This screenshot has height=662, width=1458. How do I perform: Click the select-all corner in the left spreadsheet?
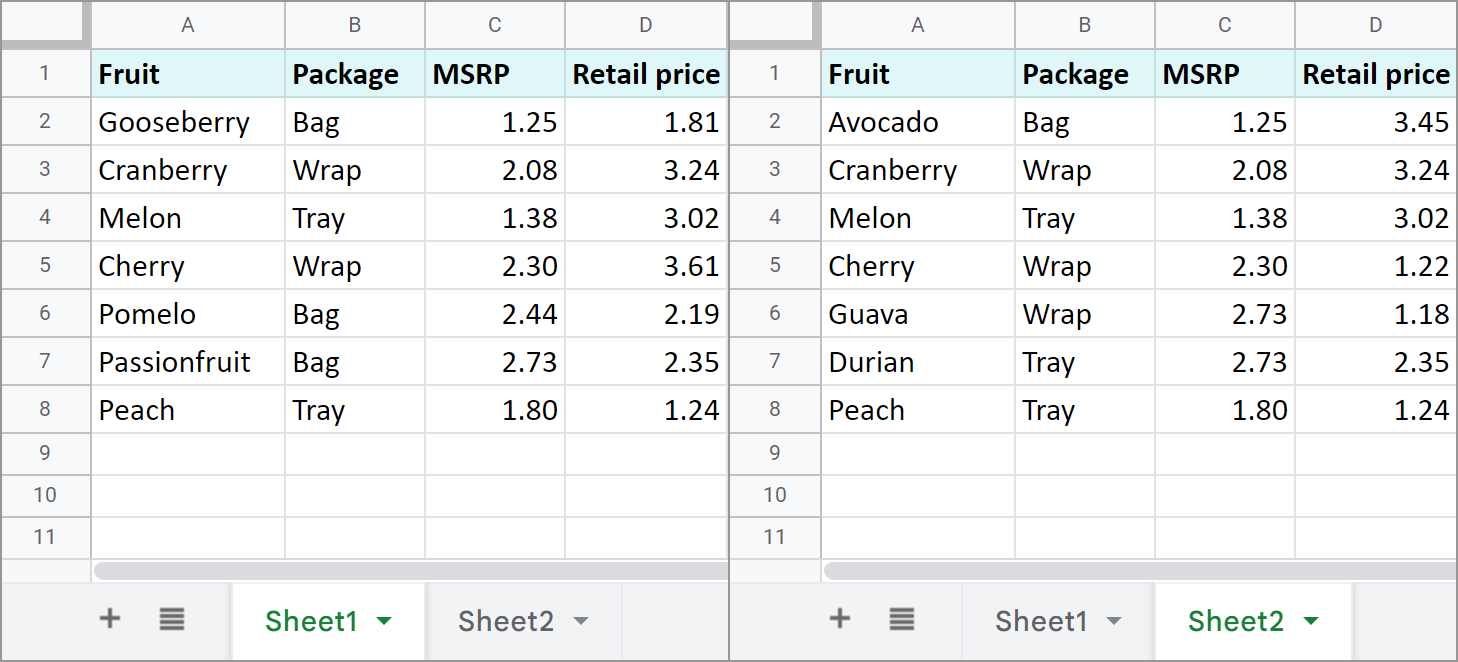click(x=46, y=24)
